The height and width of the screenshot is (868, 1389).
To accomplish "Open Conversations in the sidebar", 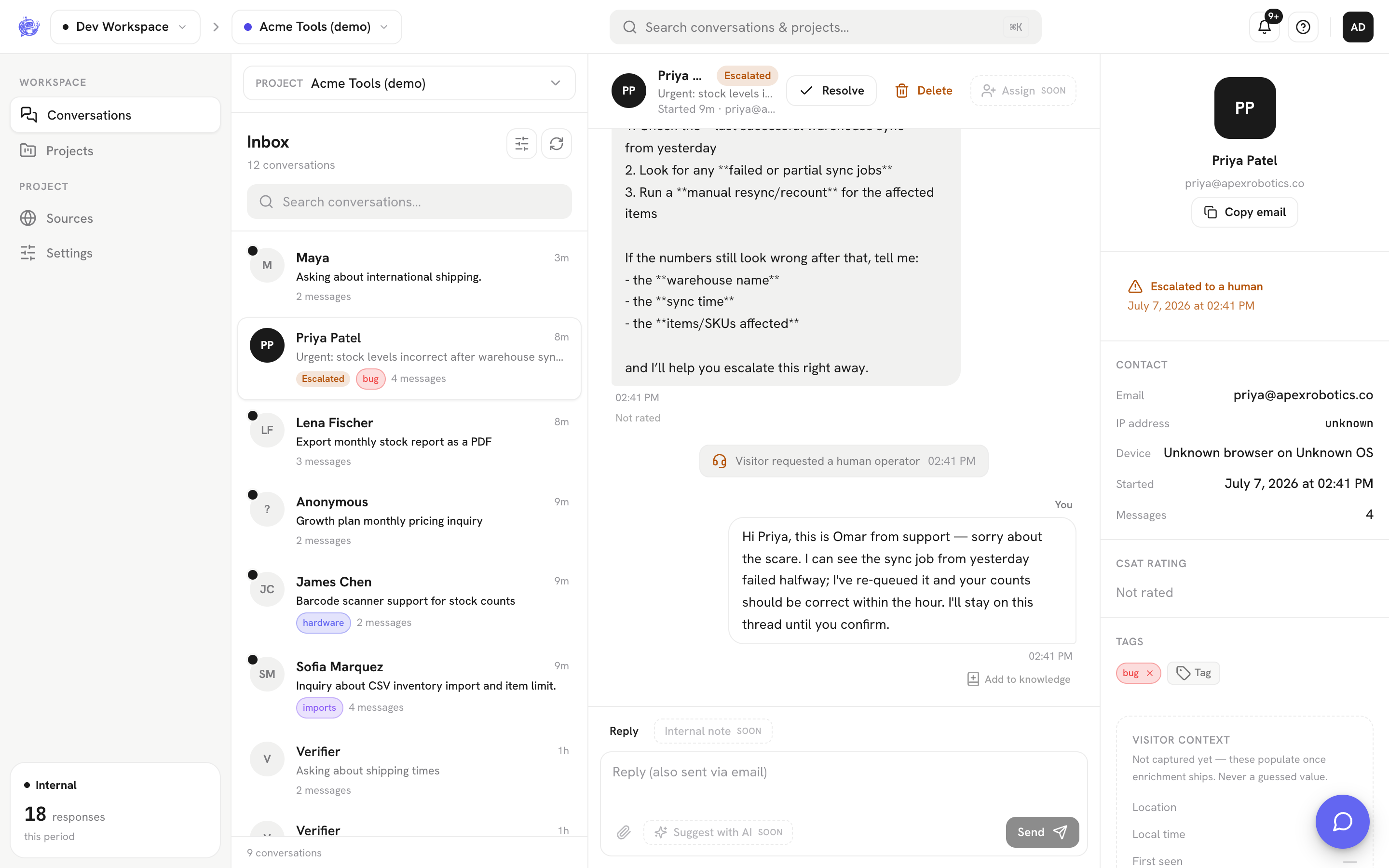I will click(115, 115).
